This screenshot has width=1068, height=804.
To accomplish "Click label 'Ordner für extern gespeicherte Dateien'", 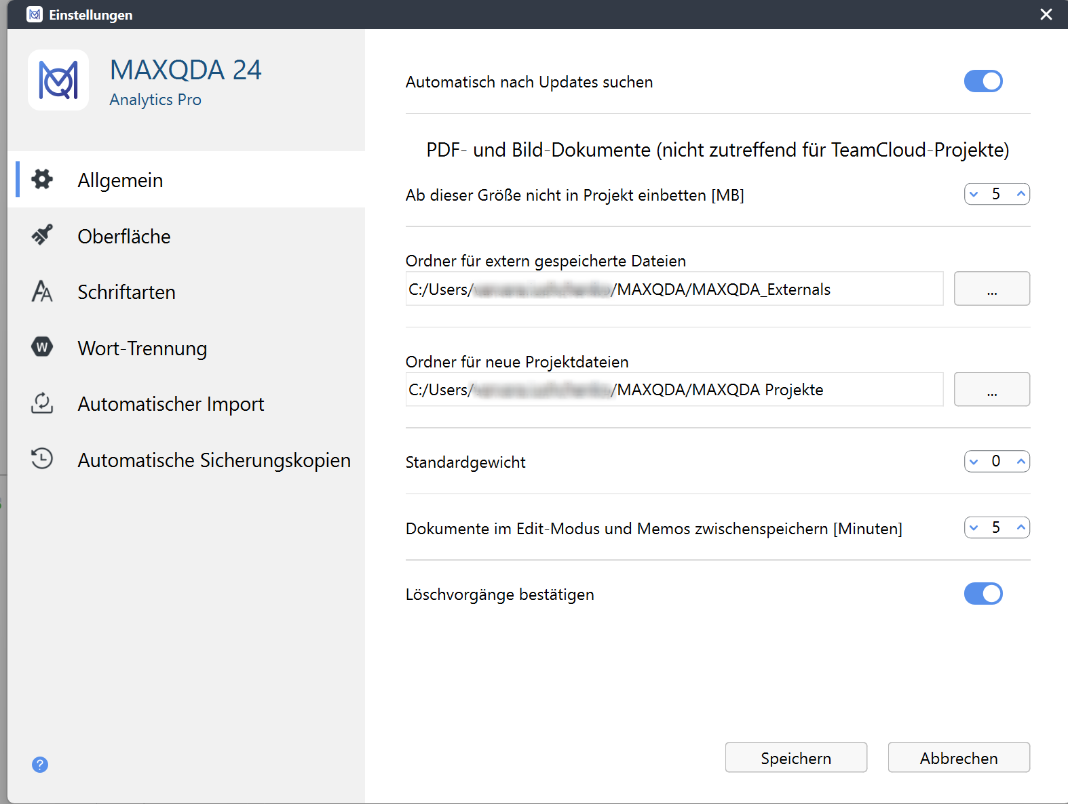I will pos(546,260).
